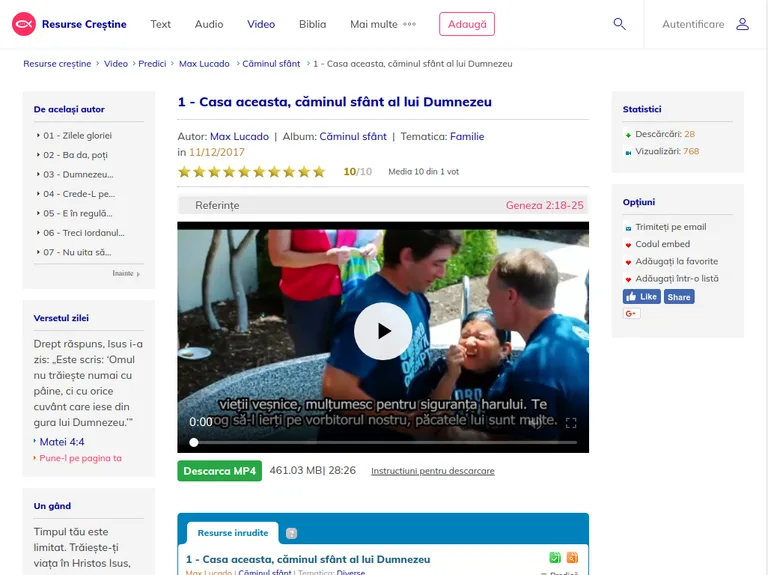
Task: Open album Căminul sfânt link
Action: click(x=353, y=137)
